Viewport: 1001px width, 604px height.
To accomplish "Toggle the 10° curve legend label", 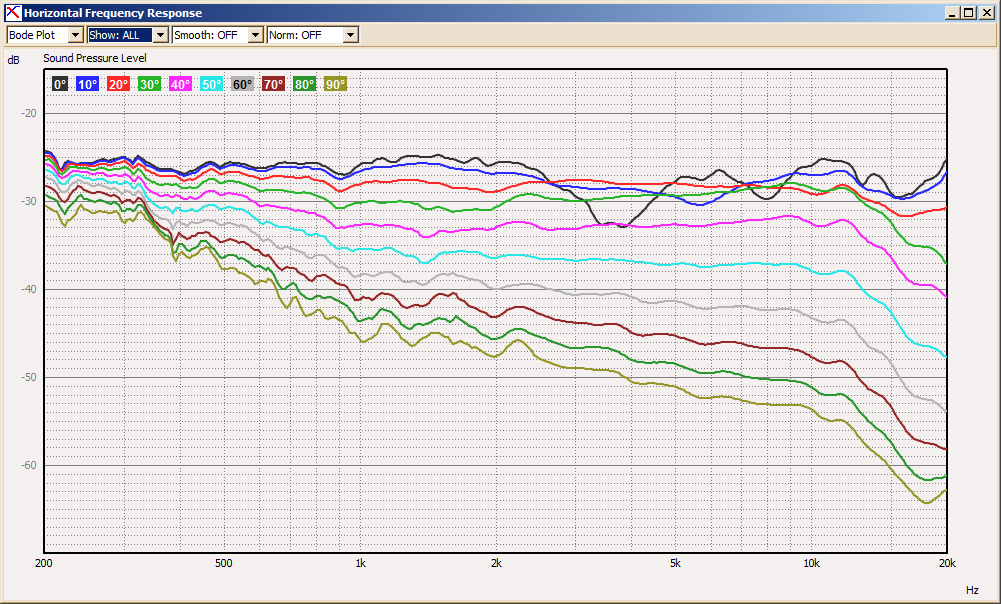I will coord(87,84).
